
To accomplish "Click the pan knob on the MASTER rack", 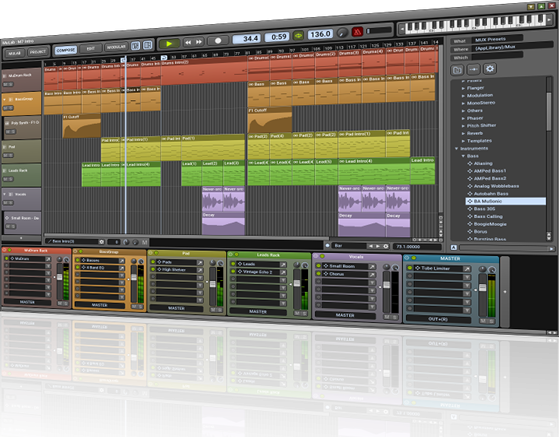I will pos(482,269).
